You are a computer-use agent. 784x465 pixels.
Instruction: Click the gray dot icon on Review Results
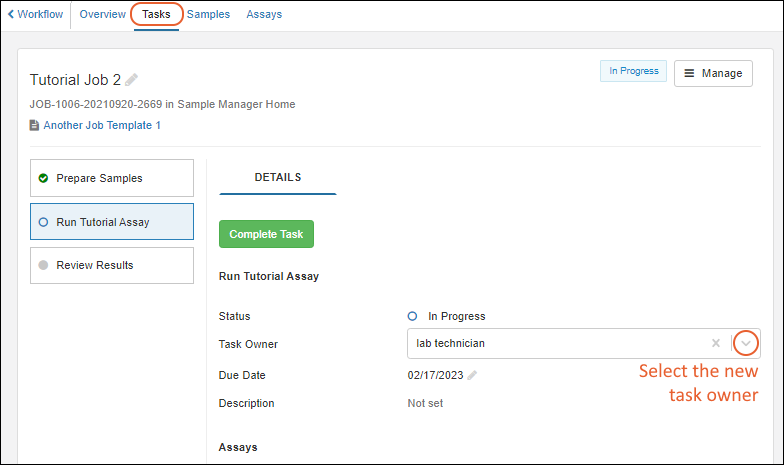tap(43, 266)
